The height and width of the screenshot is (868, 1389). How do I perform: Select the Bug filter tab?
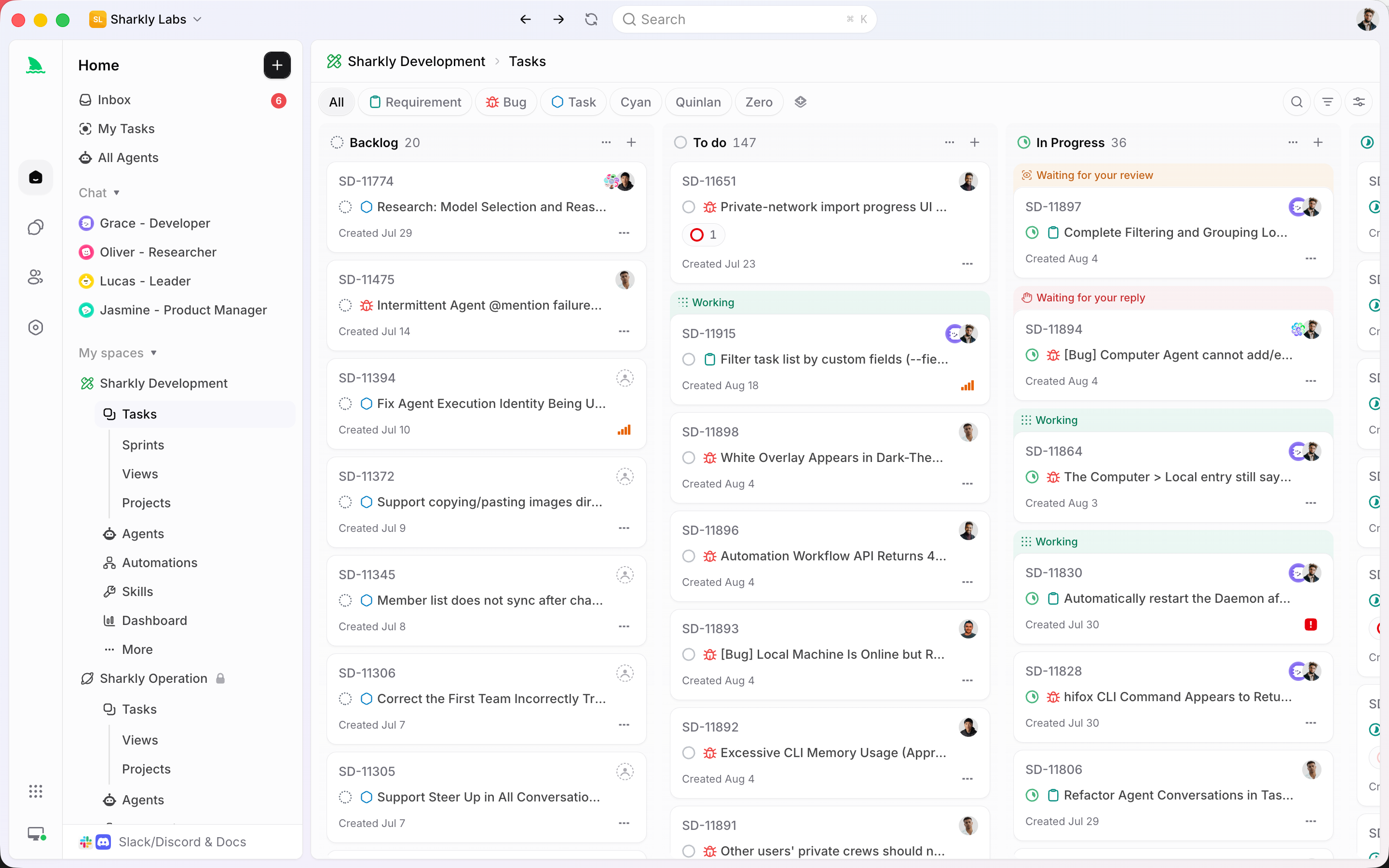pyautogui.click(x=505, y=102)
